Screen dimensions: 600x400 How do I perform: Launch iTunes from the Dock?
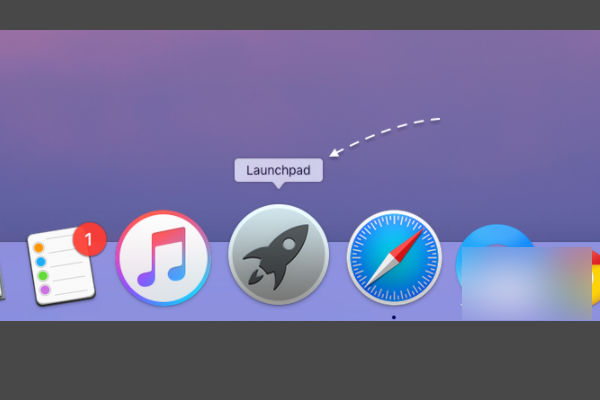(x=163, y=258)
